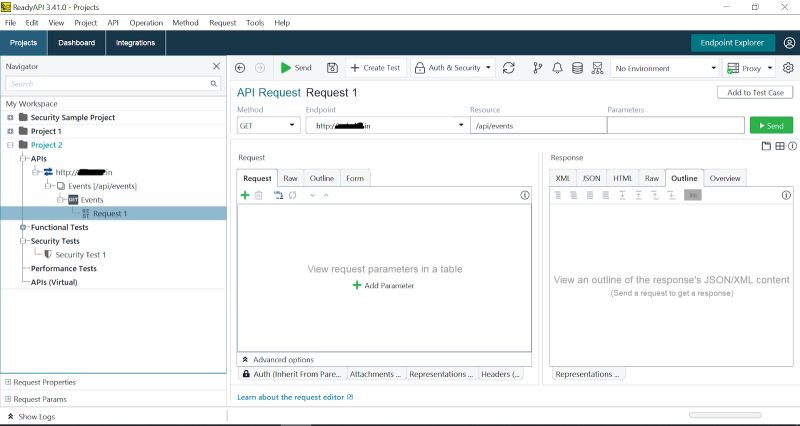The image size is (800, 426).
Task: Open notifications bell icon
Action: pyautogui.click(x=558, y=68)
